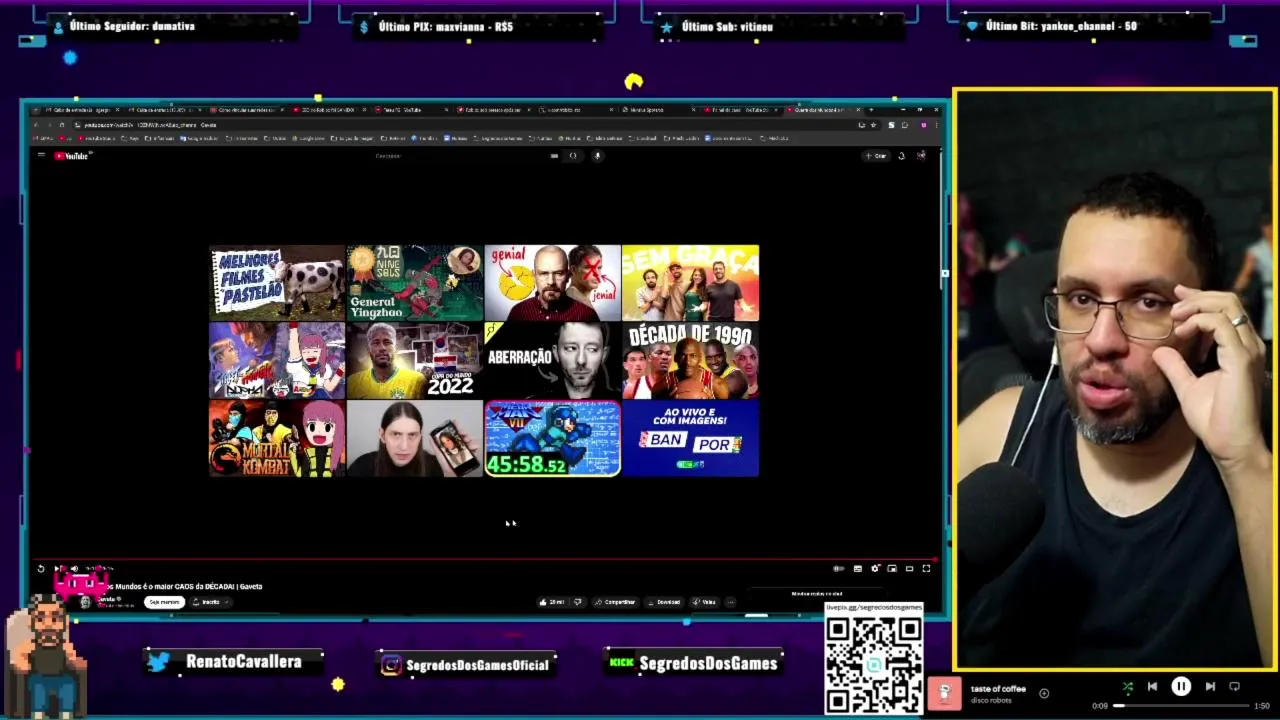Open the YouTube hamburger guide menu

point(41,155)
